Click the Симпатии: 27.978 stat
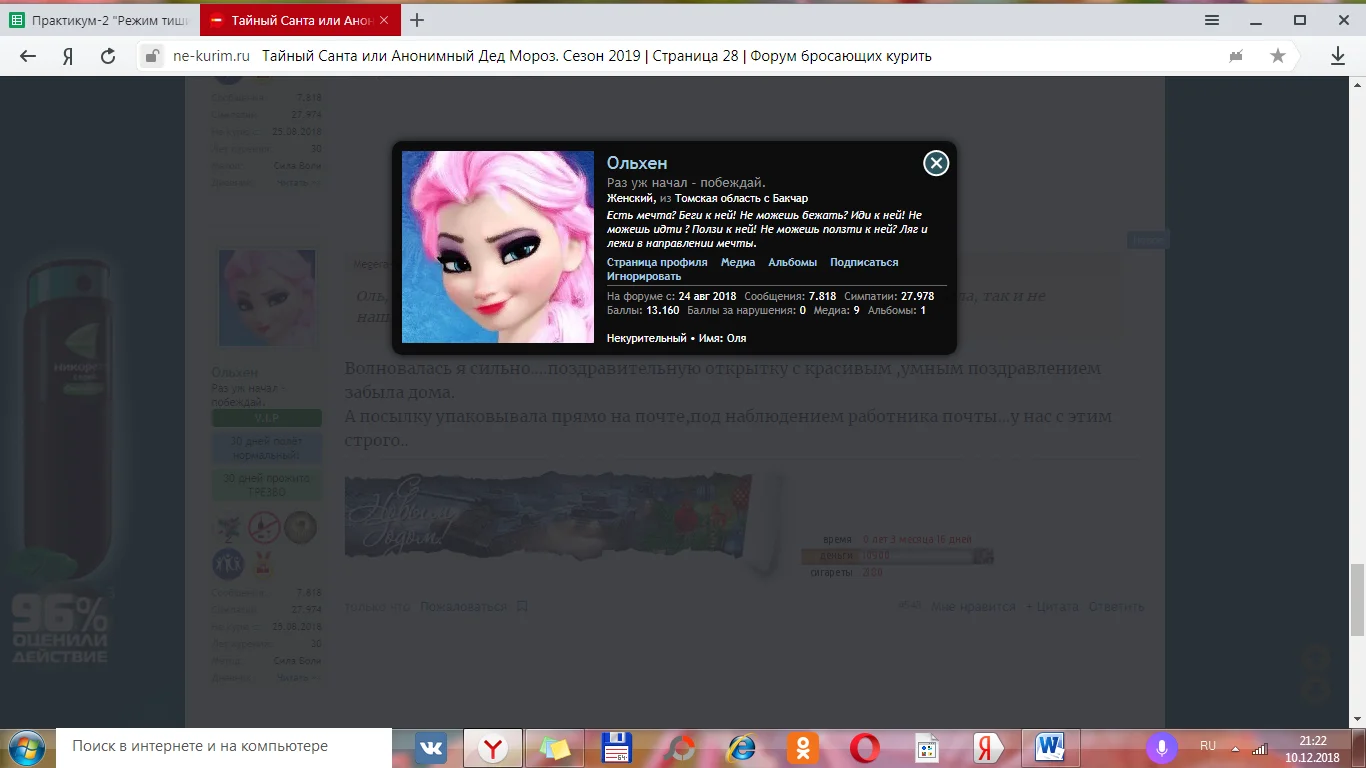The image size is (1366, 768). (889, 296)
